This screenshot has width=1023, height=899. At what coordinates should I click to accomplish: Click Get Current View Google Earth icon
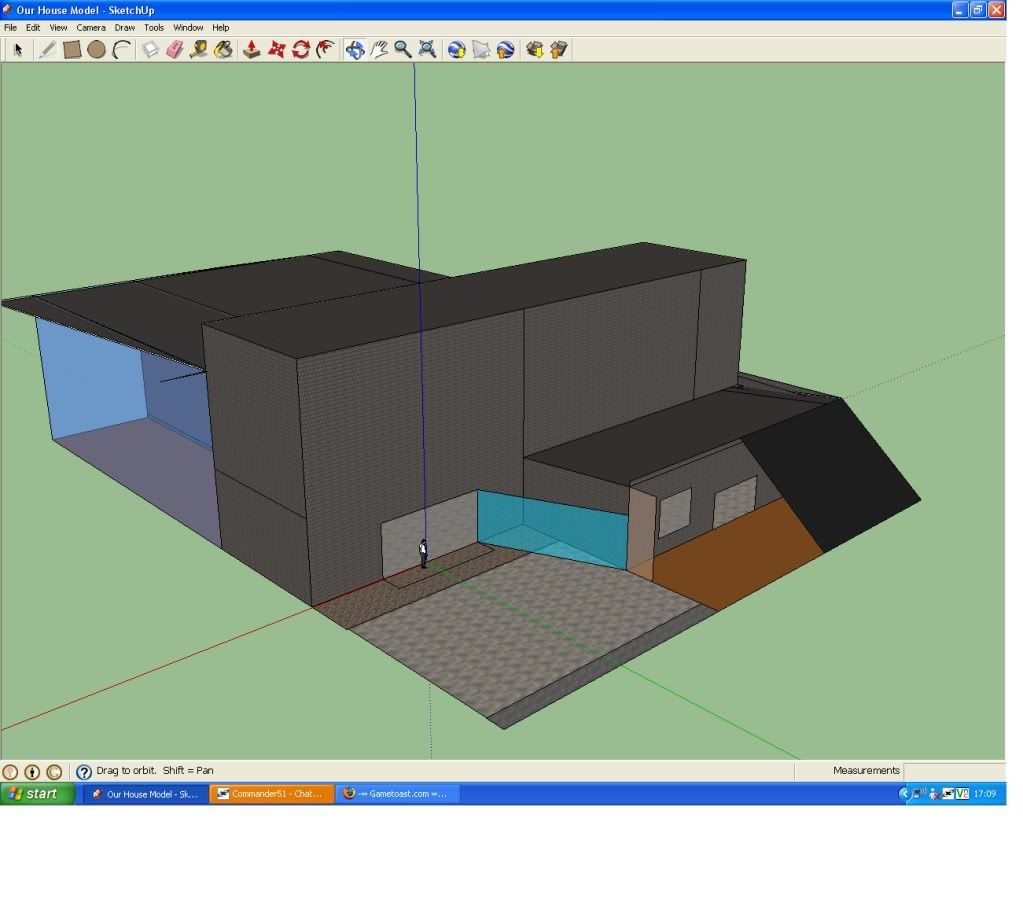point(457,50)
